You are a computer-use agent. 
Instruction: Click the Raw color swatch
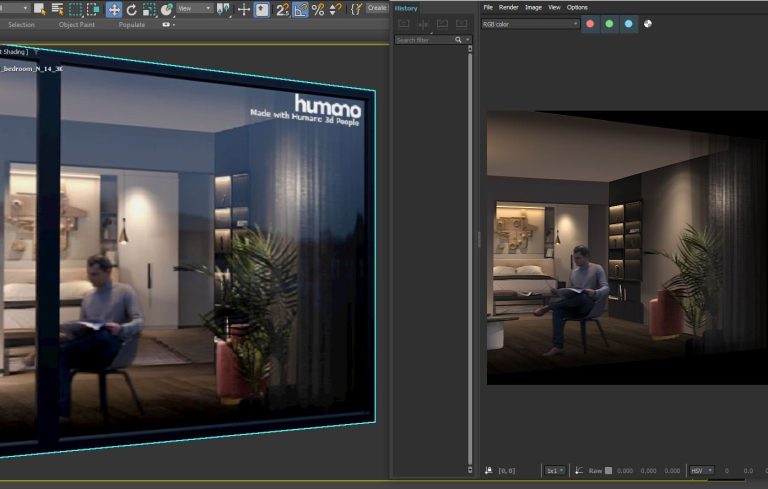pos(608,470)
